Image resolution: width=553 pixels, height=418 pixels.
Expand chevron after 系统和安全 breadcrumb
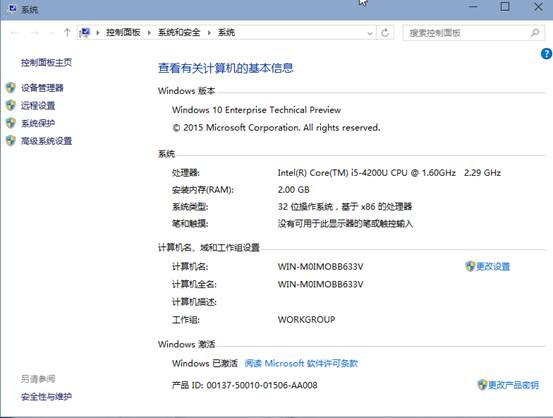click(209, 33)
